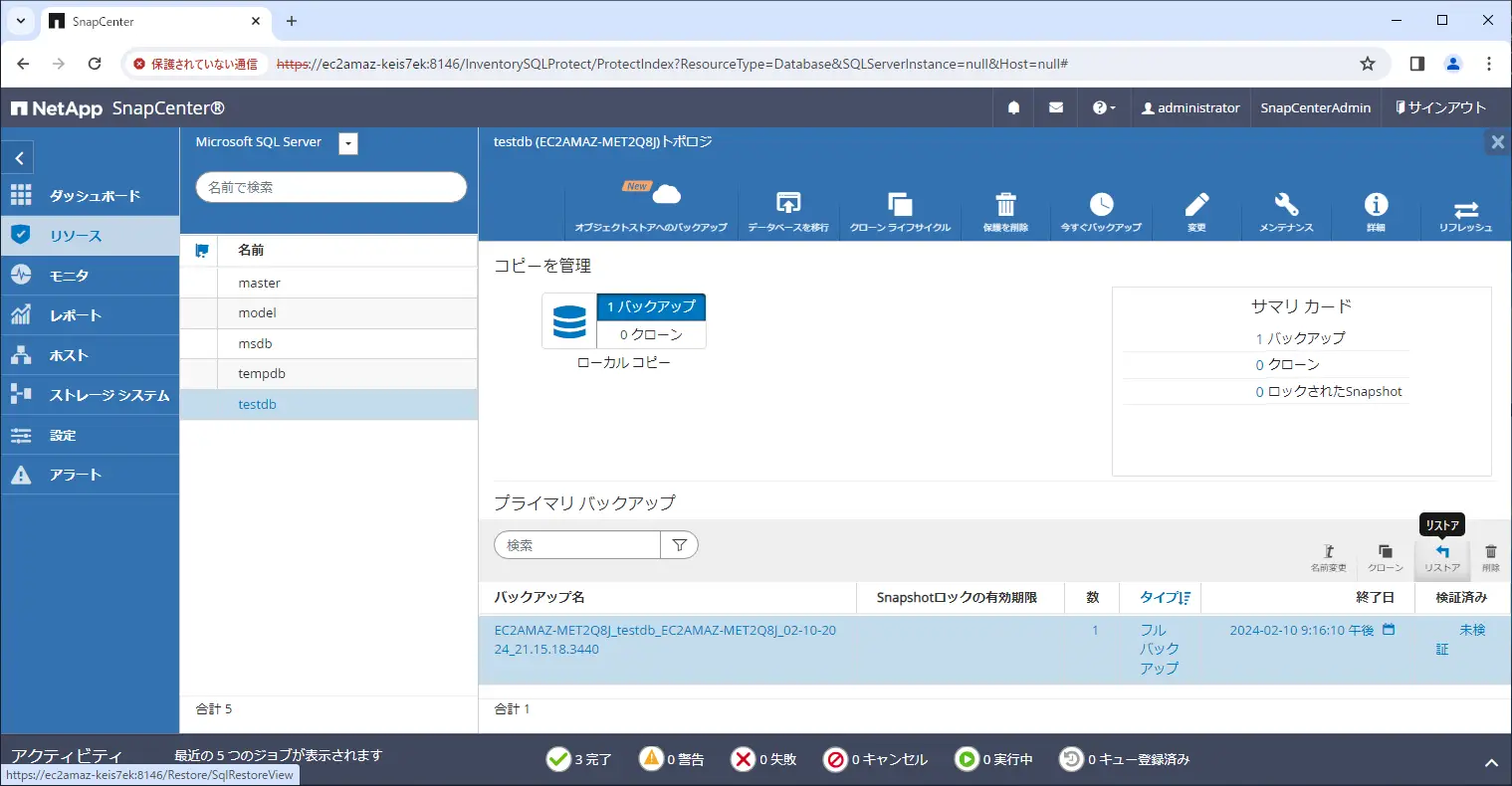Open Monitor in sidebar
1512x786 pixels.
[90, 276]
